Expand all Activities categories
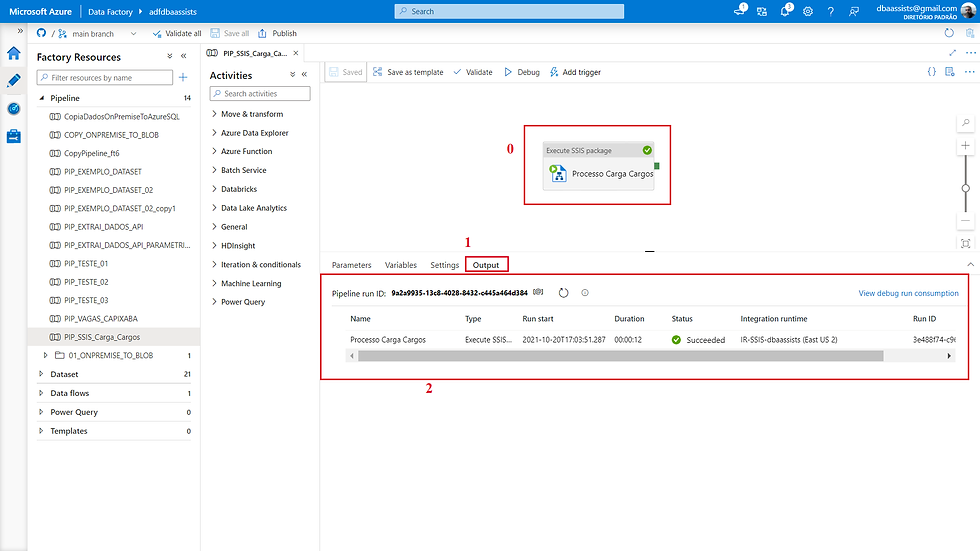 pyautogui.click(x=292, y=74)
